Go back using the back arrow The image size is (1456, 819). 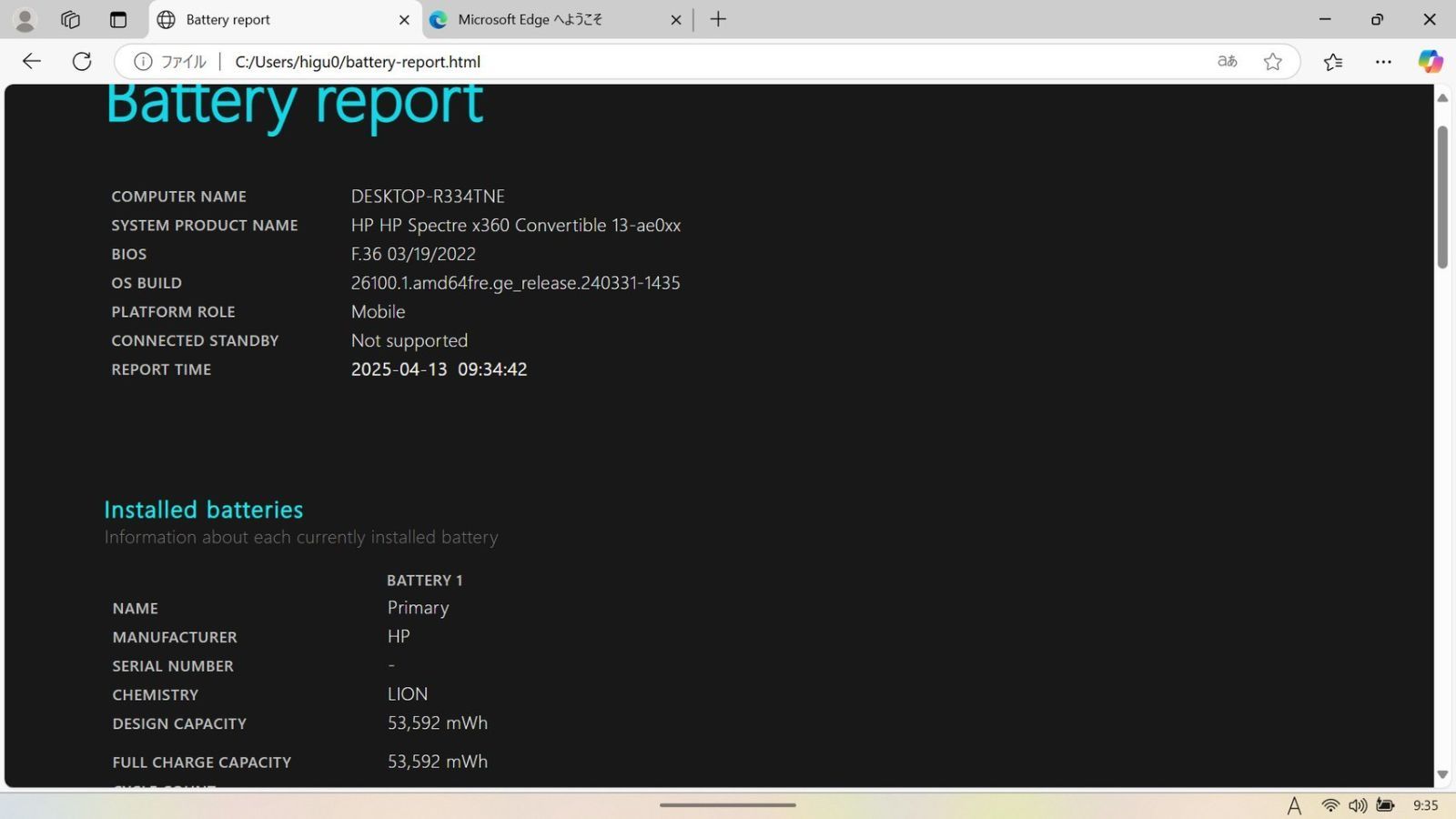click(32, 61)
